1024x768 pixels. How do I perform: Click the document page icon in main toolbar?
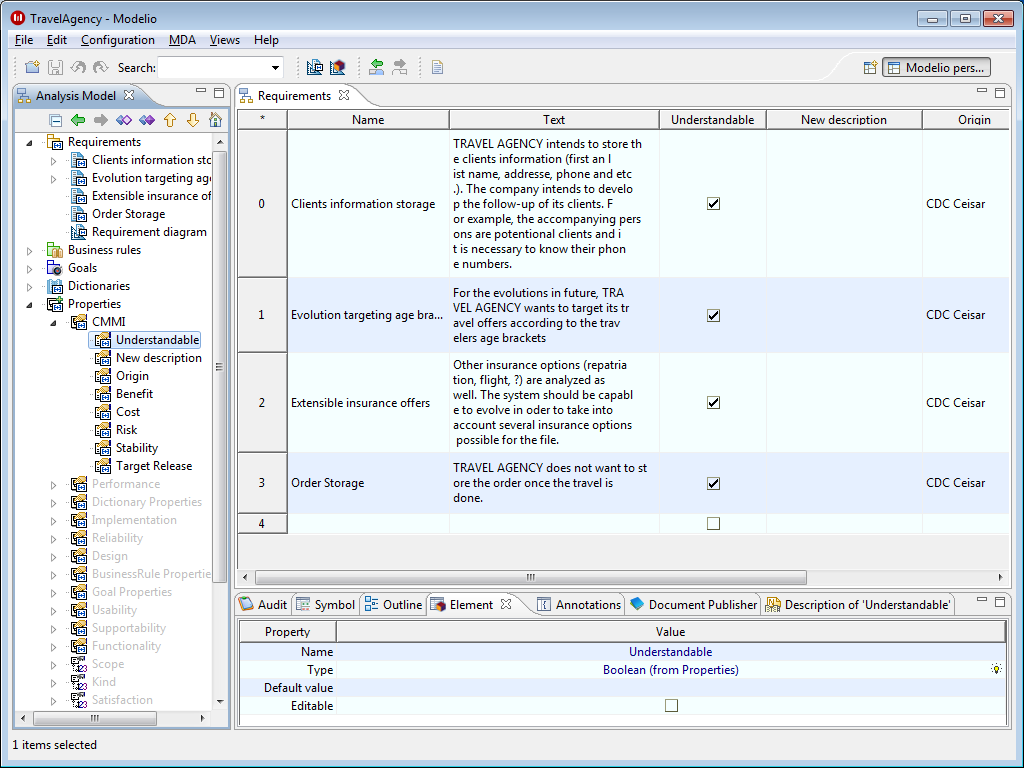[438, 67]
